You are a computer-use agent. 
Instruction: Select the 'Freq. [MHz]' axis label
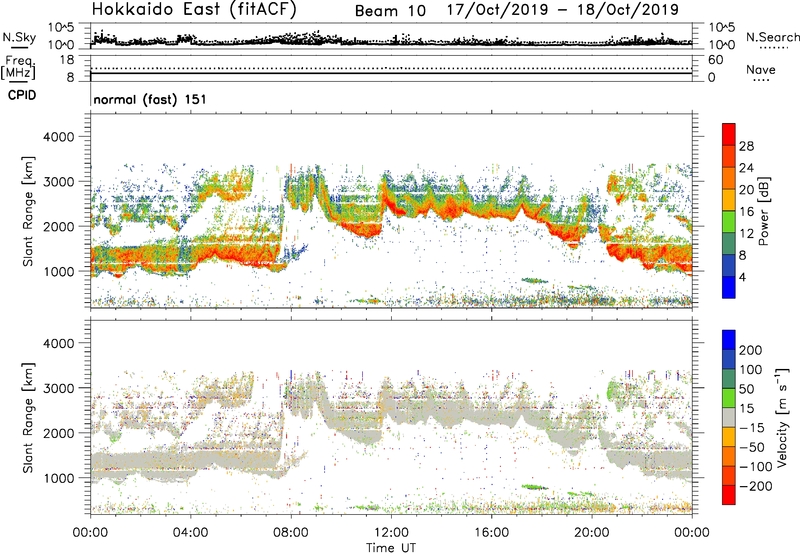(19, 67)
